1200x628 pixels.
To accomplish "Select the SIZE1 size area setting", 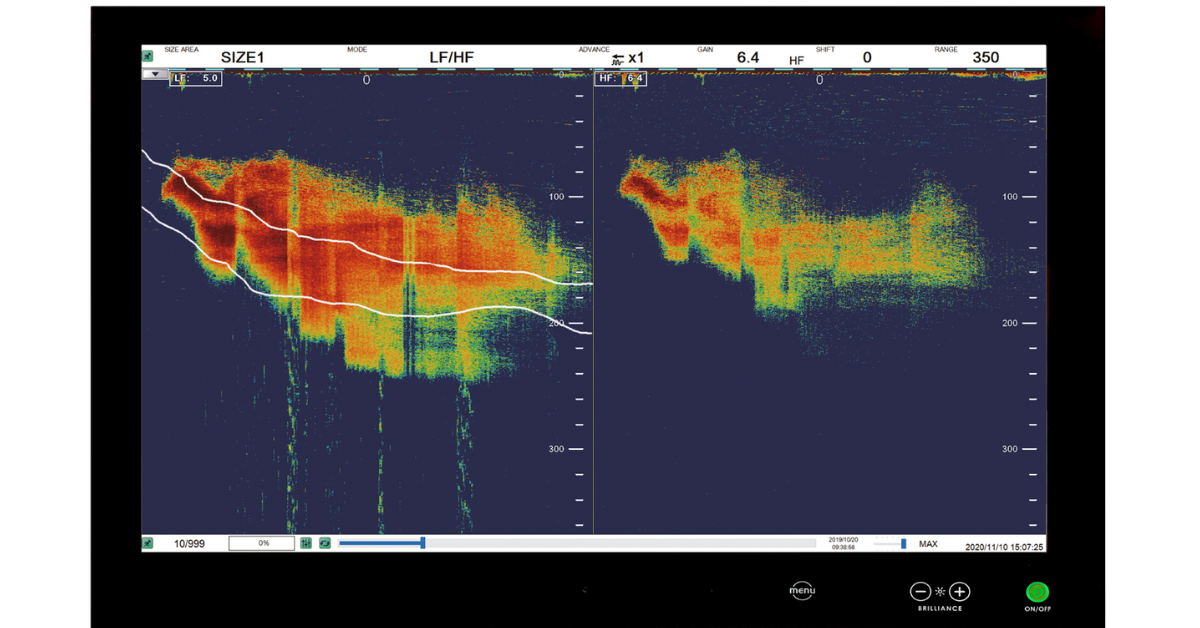I will tap(242, 58).
